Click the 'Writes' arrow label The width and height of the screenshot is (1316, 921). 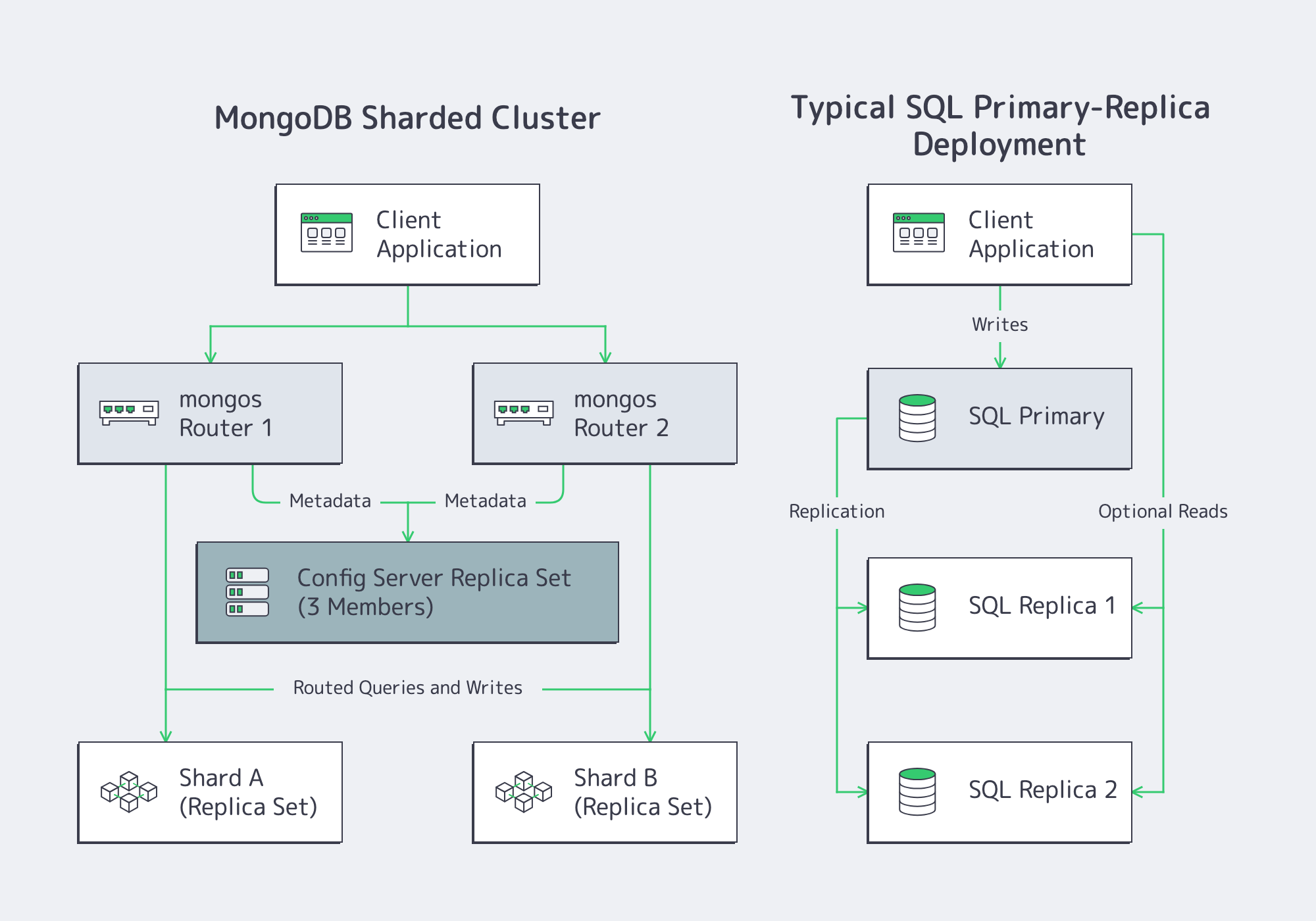click(x=1000, y=324)
